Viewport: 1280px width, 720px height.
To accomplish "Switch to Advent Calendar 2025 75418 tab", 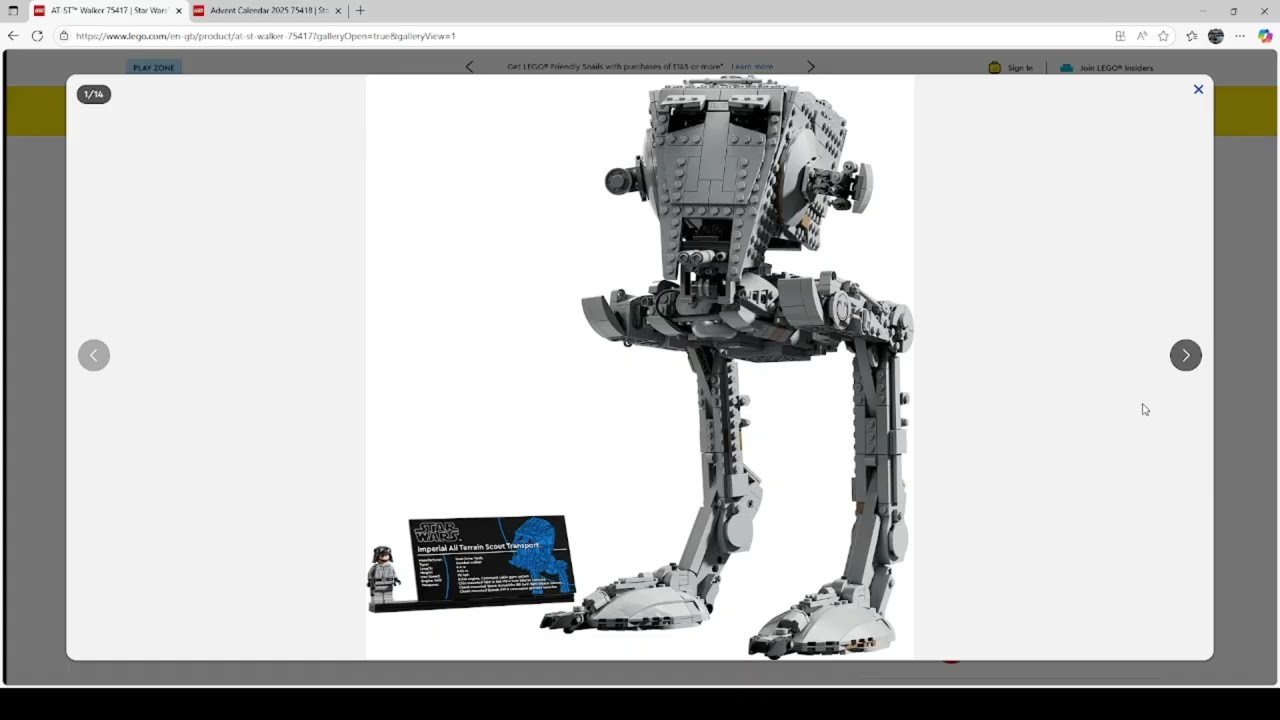I will tap(268, 11).
